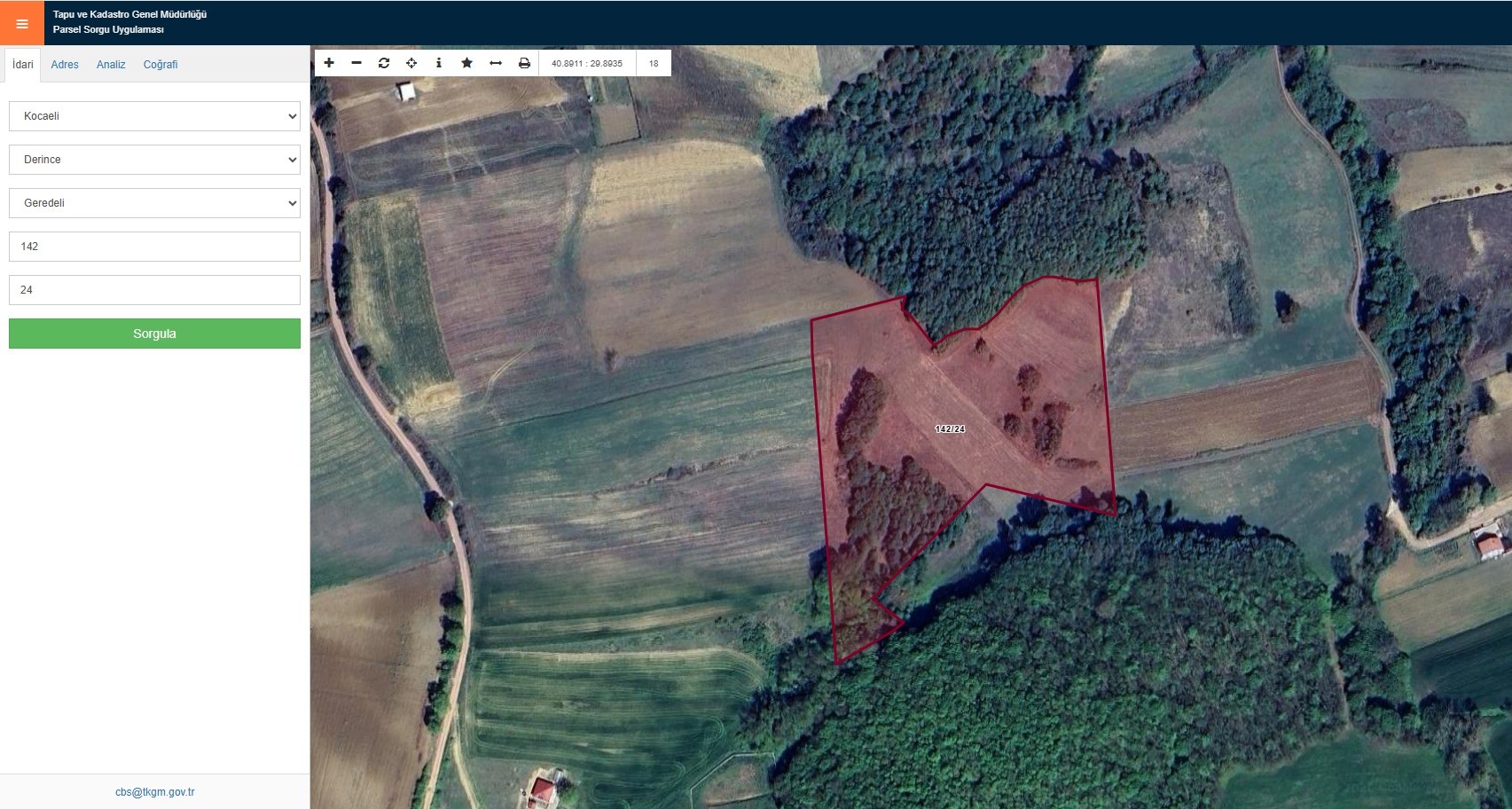
Task: Click the cbs@tkgm.gov.tr email link
Action: [155, 792]
